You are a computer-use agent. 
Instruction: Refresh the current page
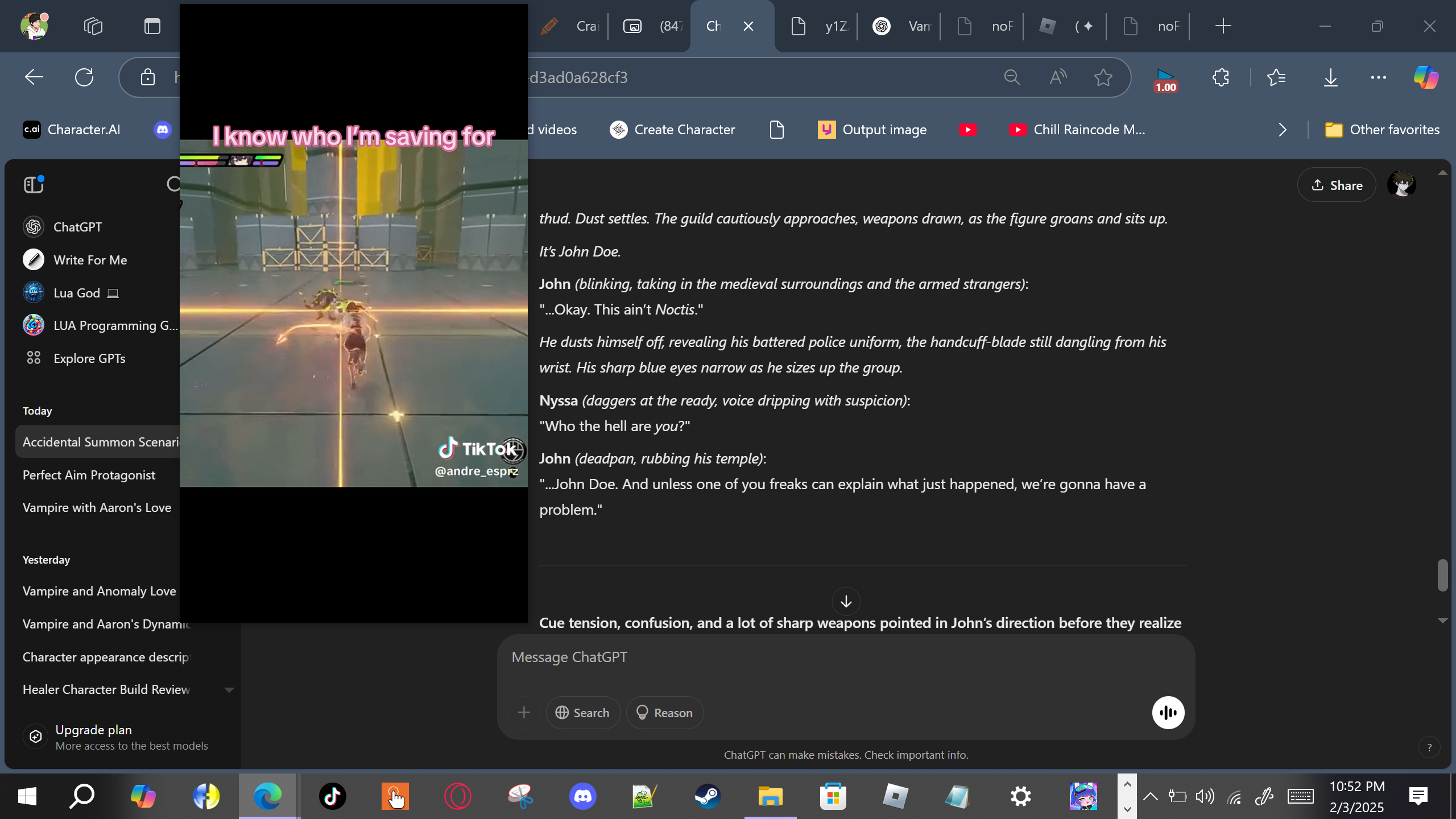pyautogui.click(x=84, y=77)
